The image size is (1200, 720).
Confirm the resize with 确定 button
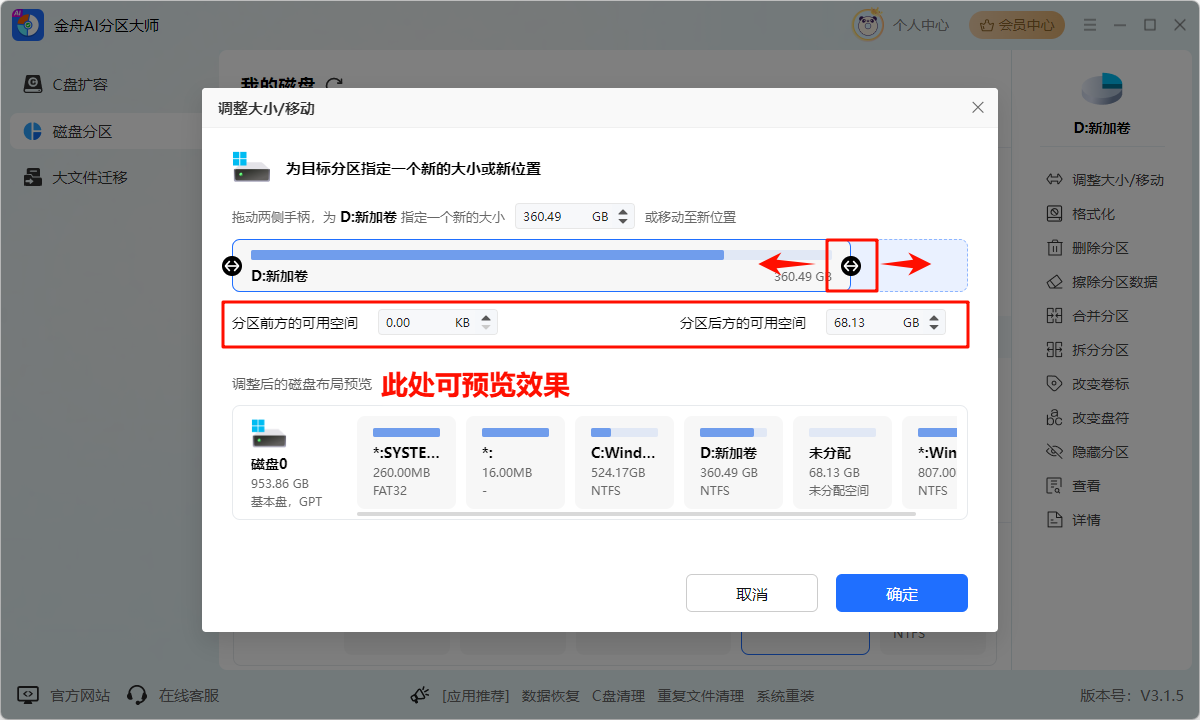901,593
